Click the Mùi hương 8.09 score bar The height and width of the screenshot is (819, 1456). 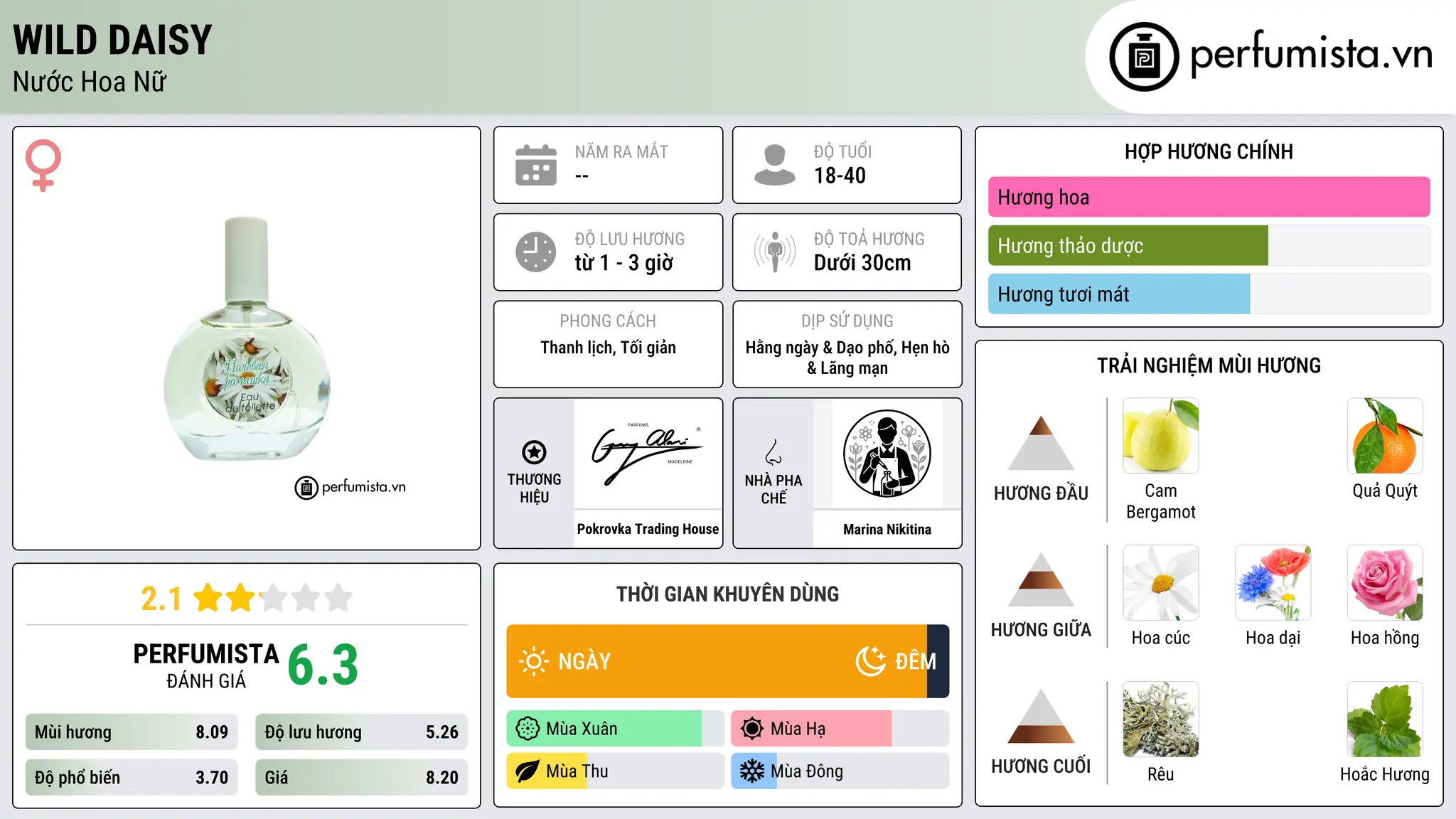coord(132,732)
